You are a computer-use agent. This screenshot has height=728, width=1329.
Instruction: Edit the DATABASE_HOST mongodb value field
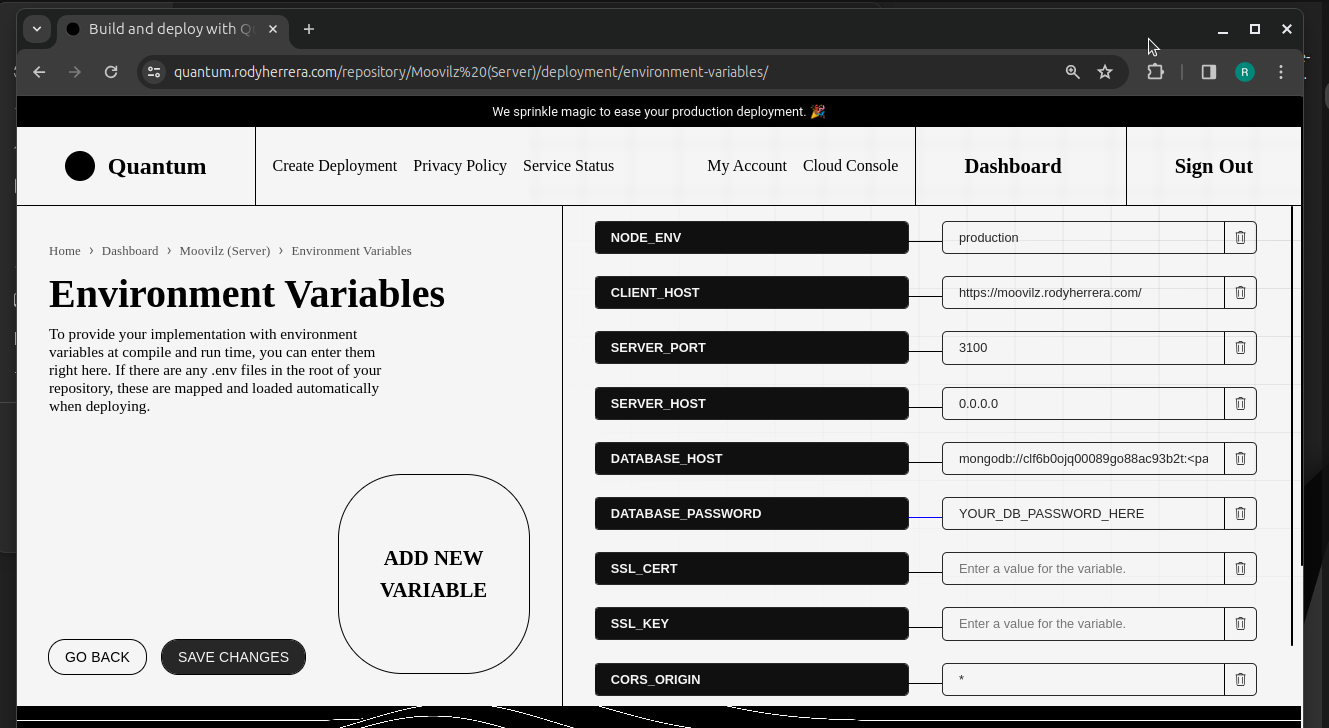(1083, 459)
